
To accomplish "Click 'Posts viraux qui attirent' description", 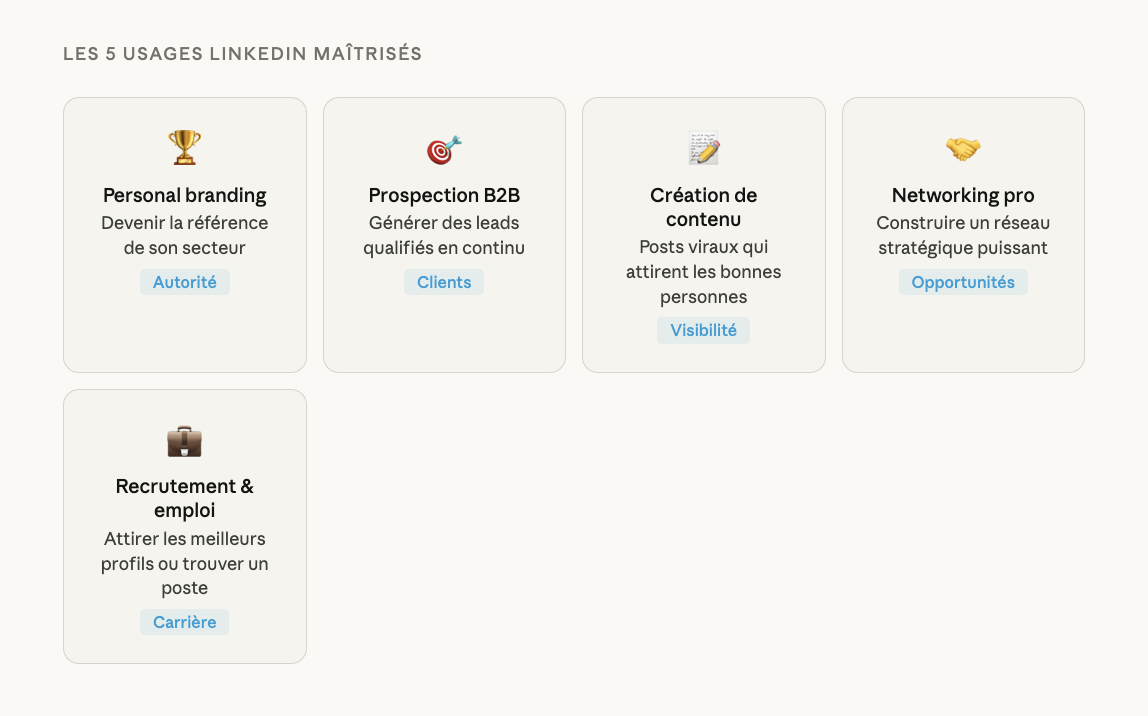I will point(703,272).
